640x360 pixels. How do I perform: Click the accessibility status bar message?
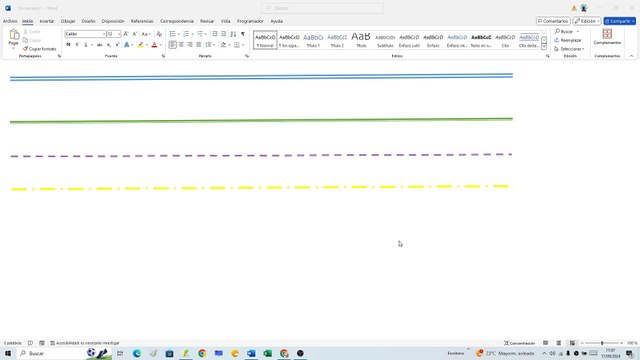(x=85, y=343)
